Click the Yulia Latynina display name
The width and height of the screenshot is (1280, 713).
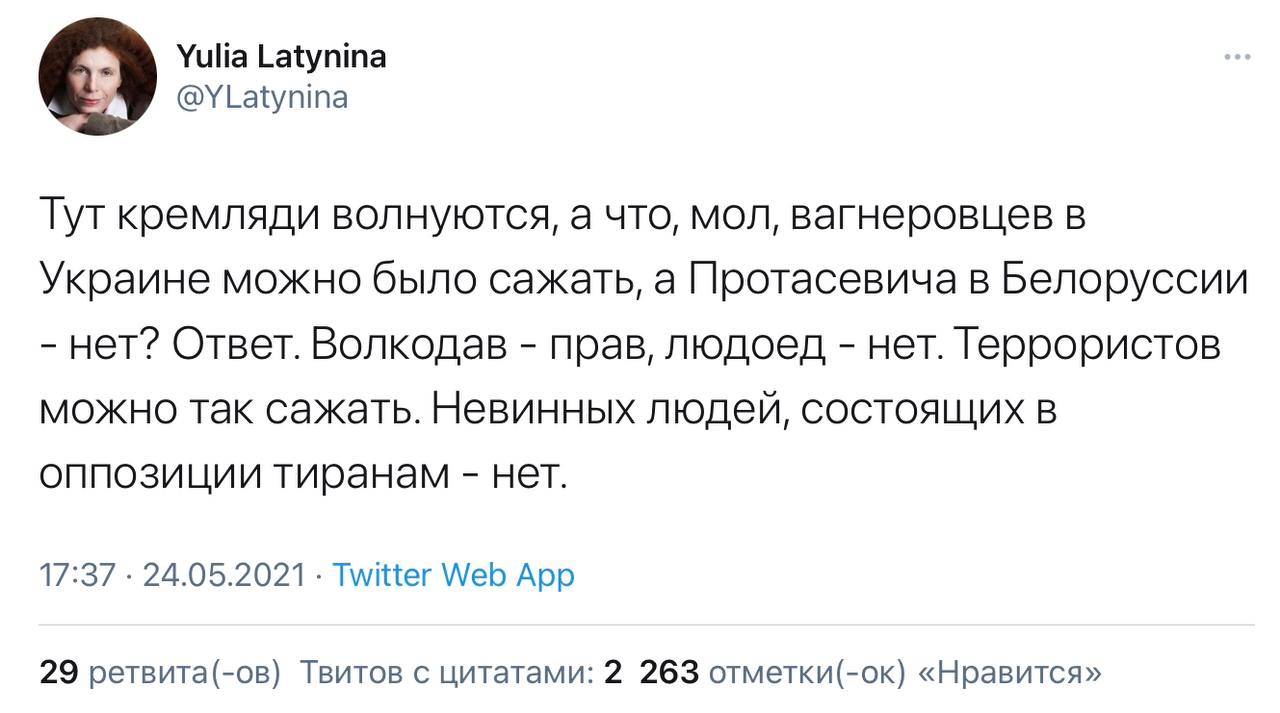tap(281, 57)
